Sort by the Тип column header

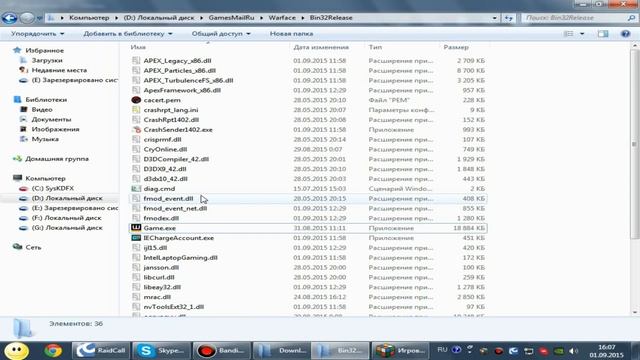coord(375,47)
